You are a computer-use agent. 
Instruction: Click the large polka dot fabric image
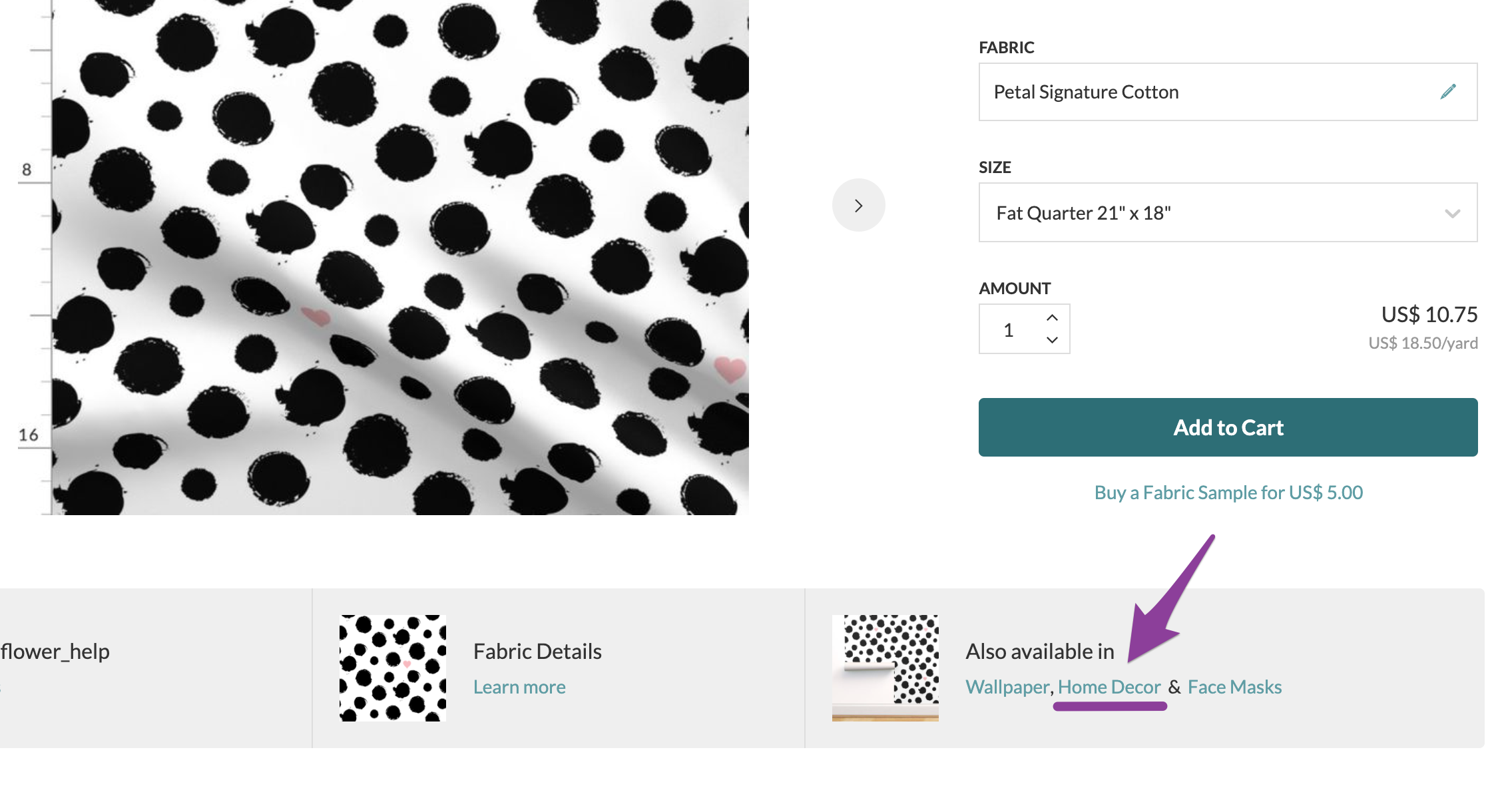tap(399, 257)
